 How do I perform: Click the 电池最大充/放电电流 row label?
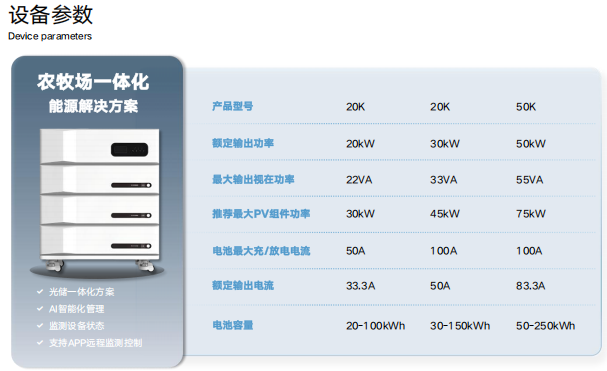tap(261, 251)
